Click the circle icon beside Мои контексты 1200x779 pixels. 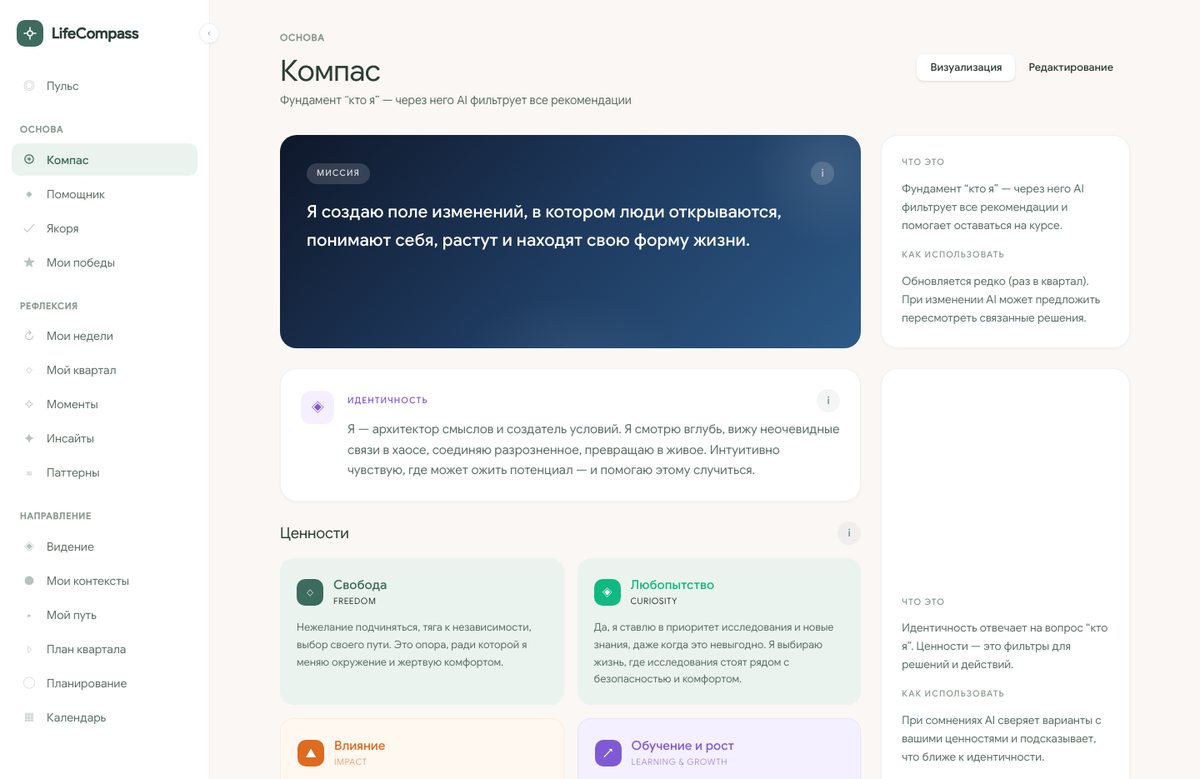coord(29,581)
